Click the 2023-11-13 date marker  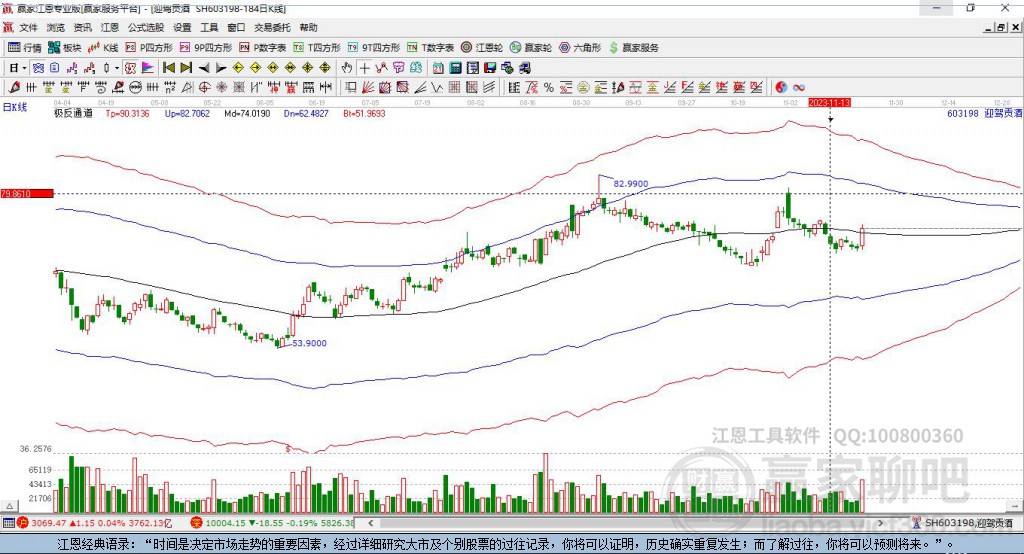[829, 103]
